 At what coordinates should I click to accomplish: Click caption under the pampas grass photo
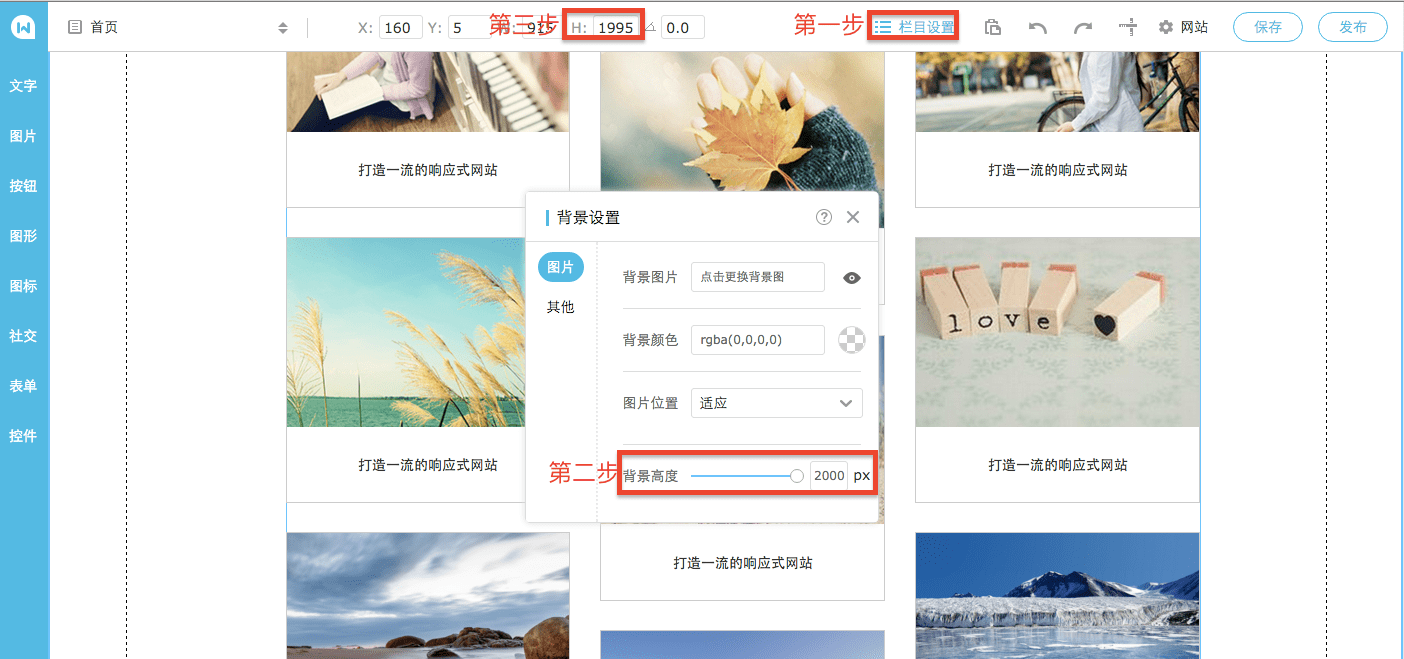tap(428, 465)
